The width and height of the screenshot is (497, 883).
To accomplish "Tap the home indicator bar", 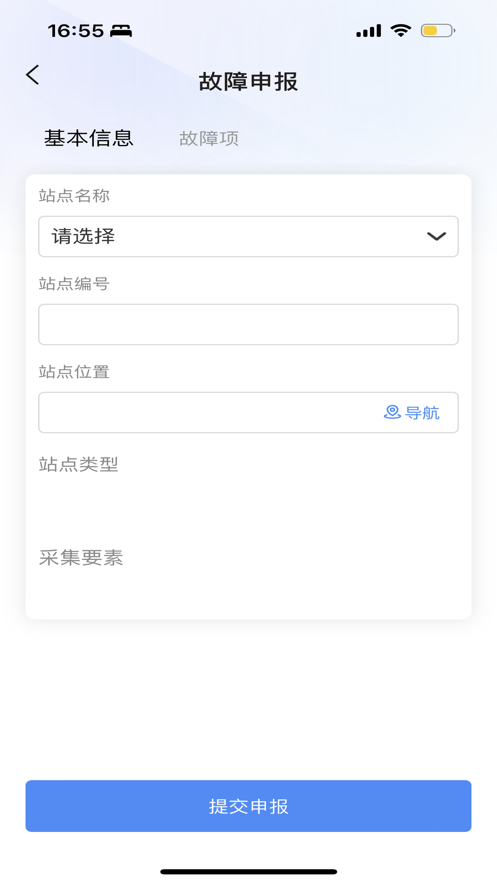I will pos(248,872).
